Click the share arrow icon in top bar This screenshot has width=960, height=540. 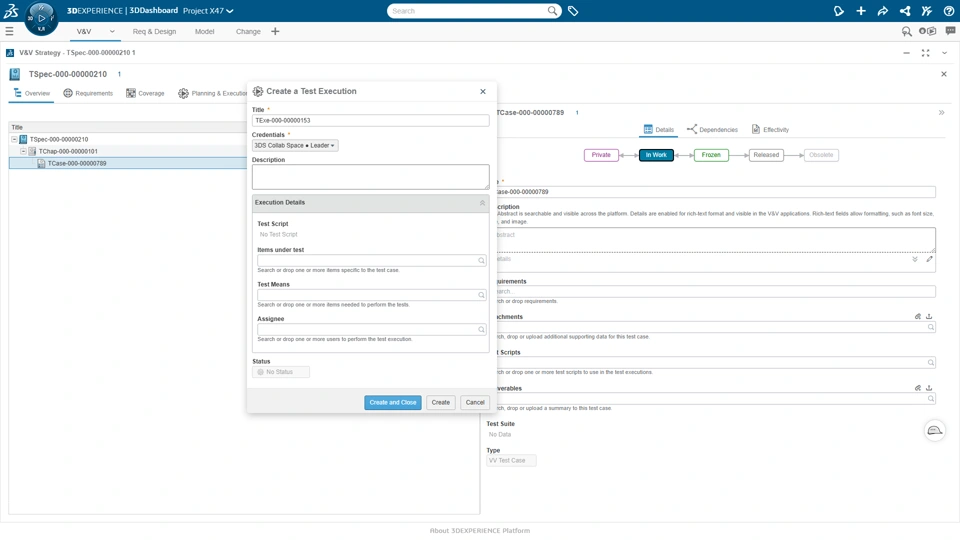coord(883,11)
